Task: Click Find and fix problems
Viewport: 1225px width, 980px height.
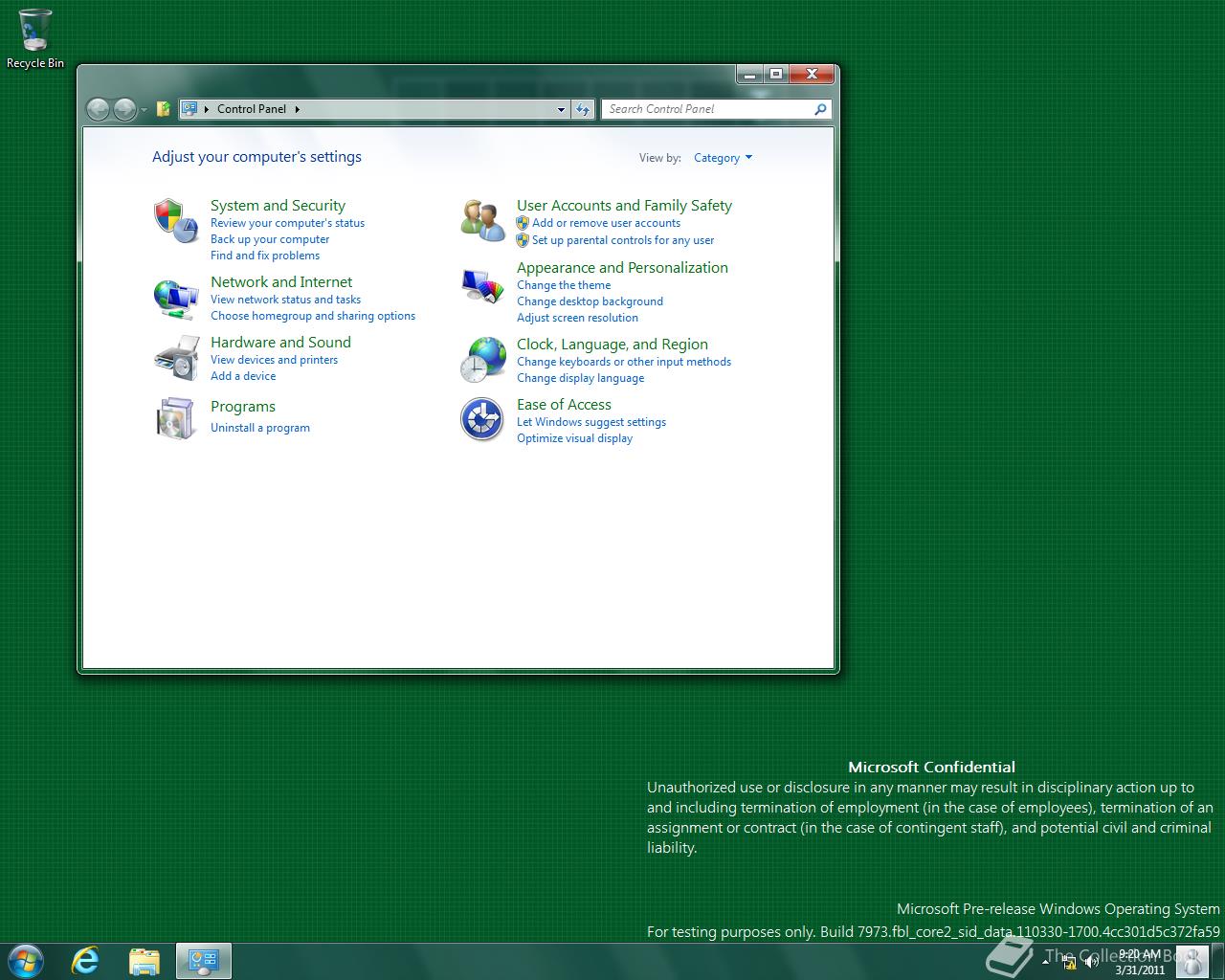Action: pyautogui.click(x=265, y=256)
